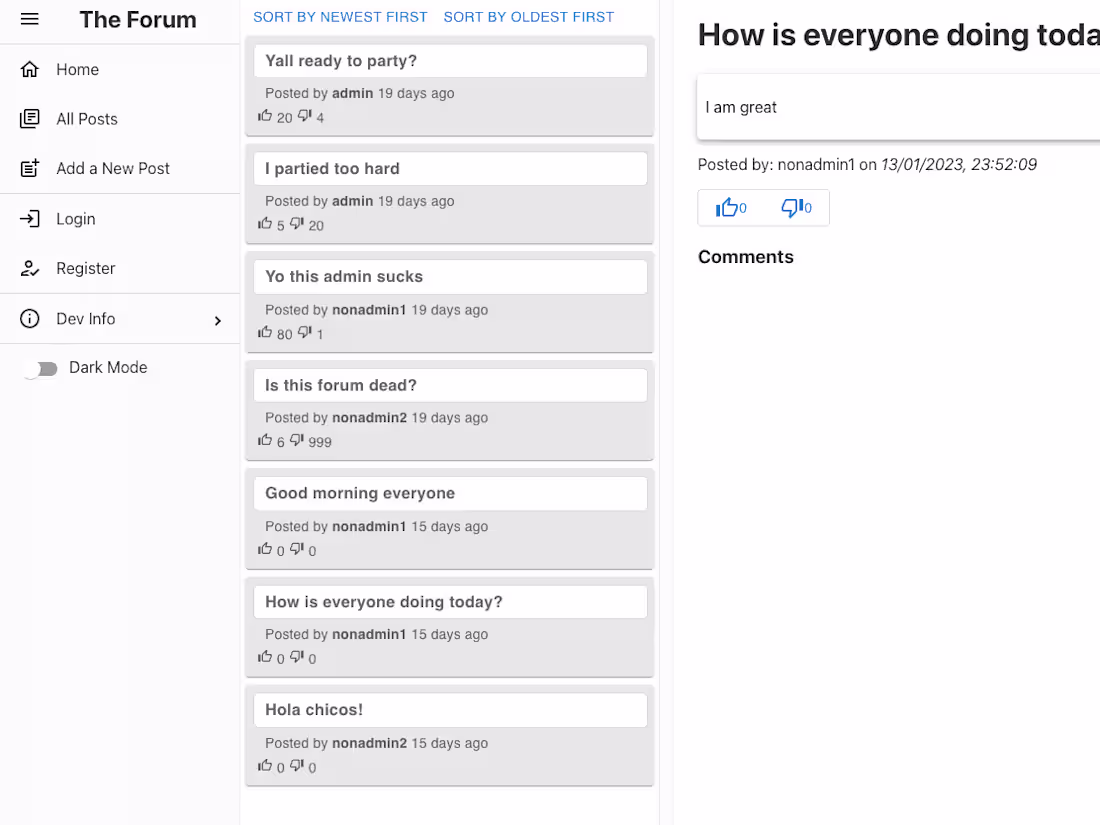Click the All Posts list icon

coord(30,119)
